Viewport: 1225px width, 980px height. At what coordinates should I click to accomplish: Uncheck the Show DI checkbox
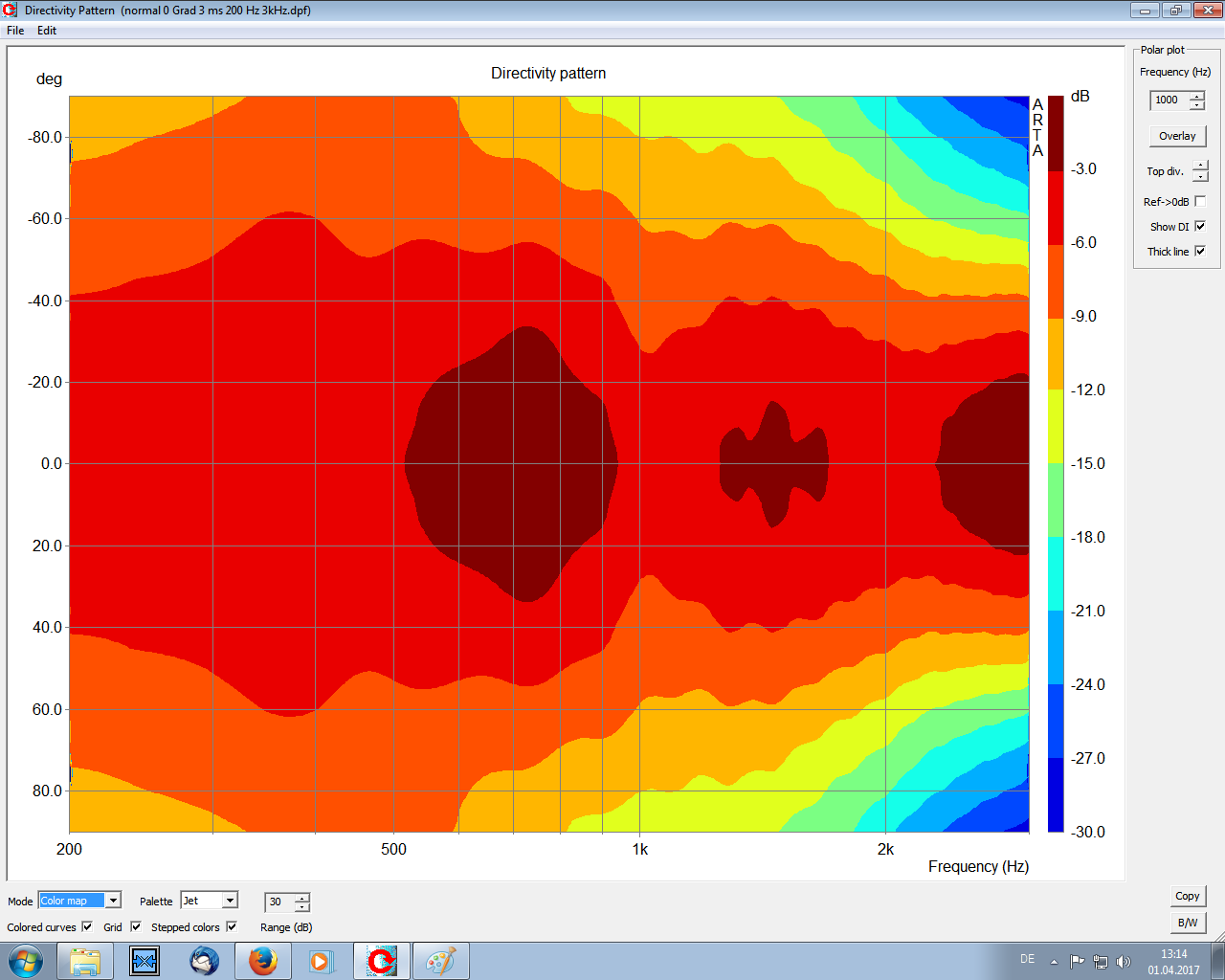click(x=1200, y=227)
